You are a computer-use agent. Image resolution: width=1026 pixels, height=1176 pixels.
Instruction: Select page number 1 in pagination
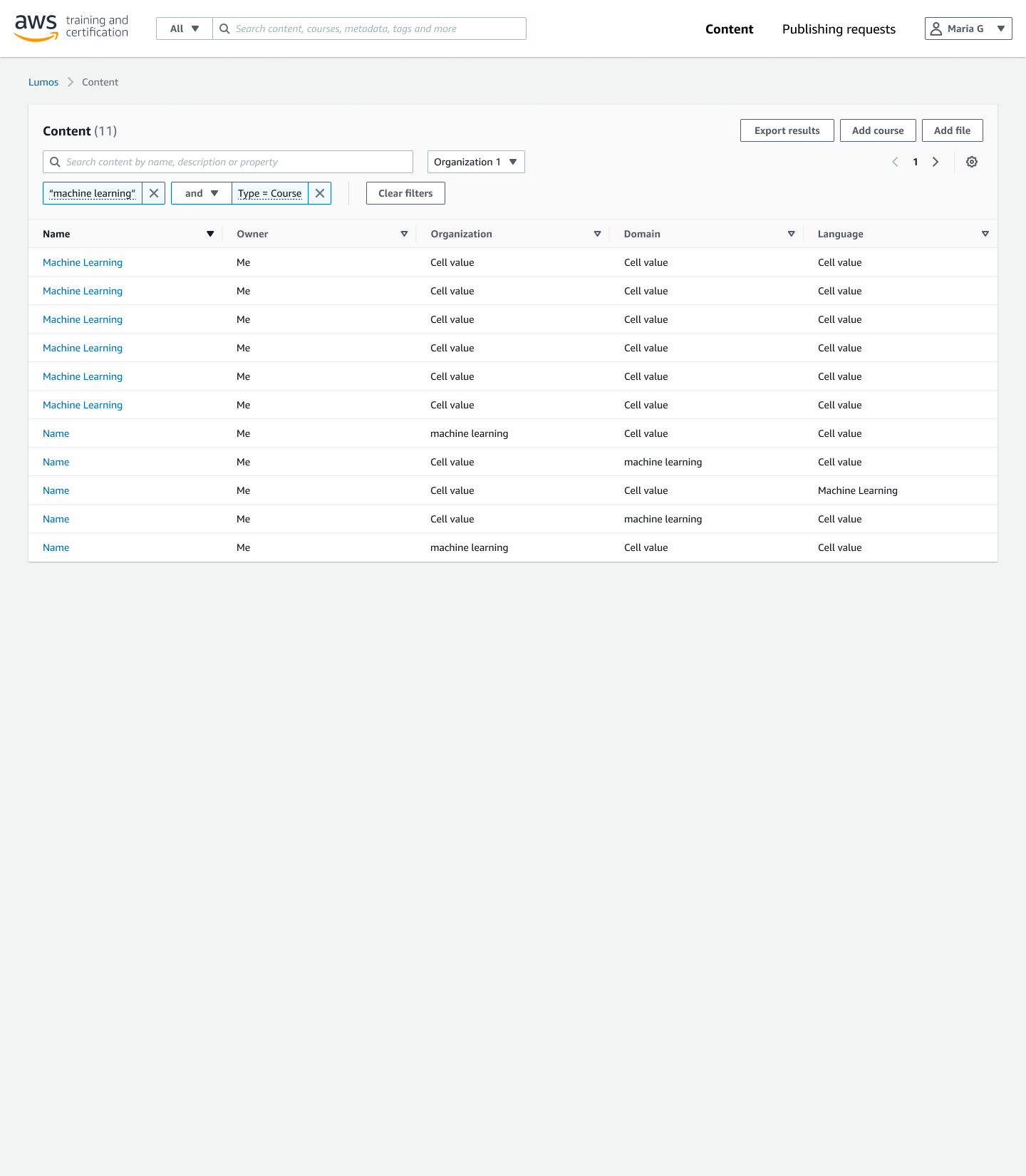[916, 162]
